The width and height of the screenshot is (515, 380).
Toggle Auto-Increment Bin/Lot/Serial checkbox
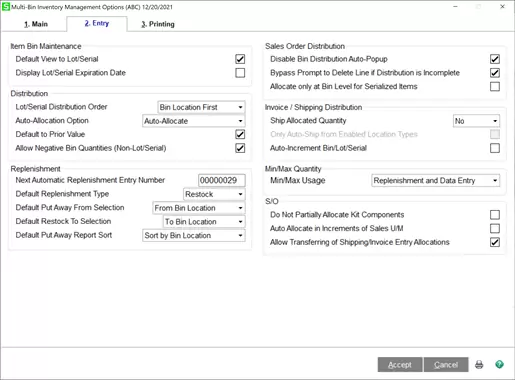(495, 148)
